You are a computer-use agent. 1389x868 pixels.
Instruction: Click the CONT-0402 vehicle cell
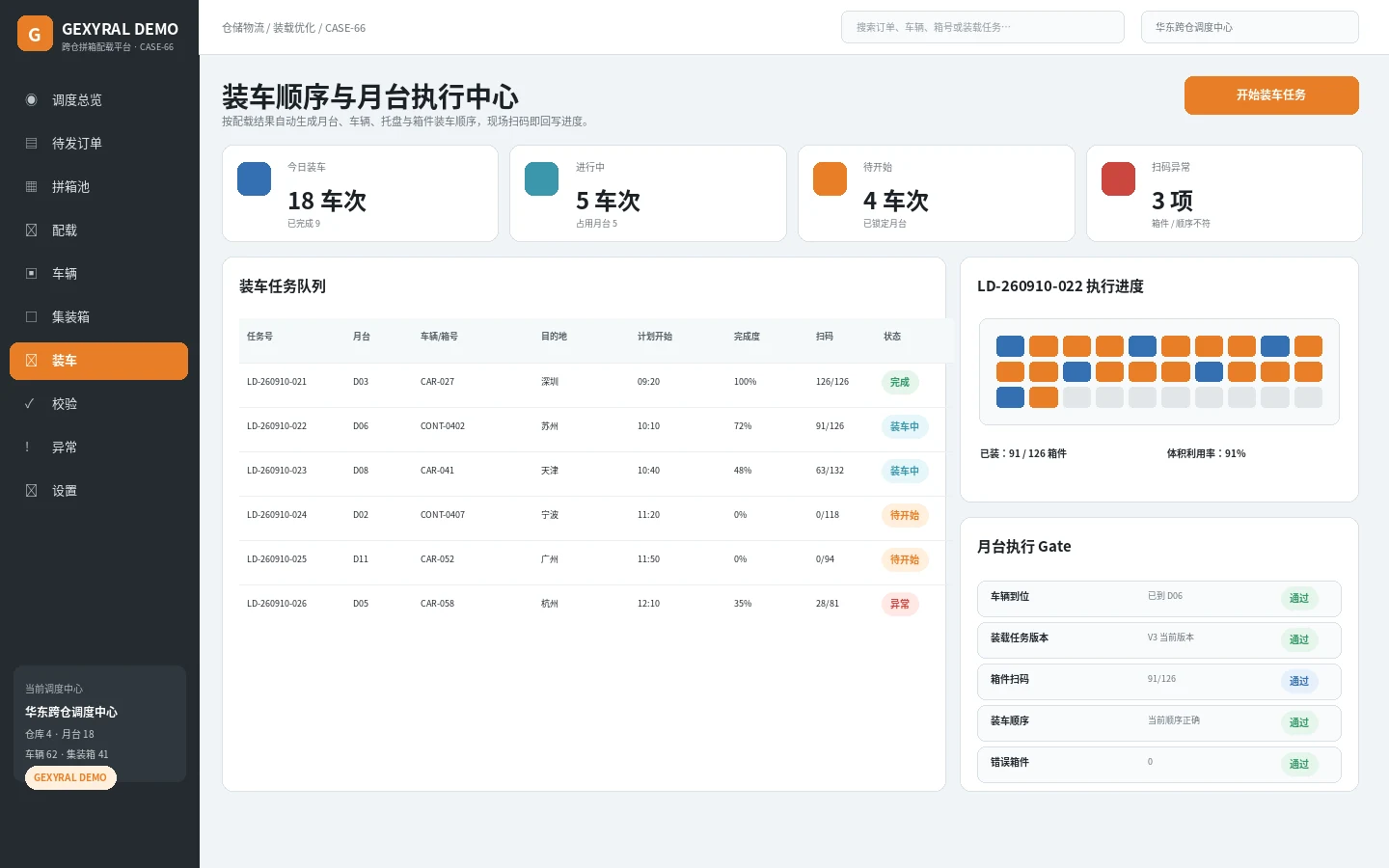point(443,426)
